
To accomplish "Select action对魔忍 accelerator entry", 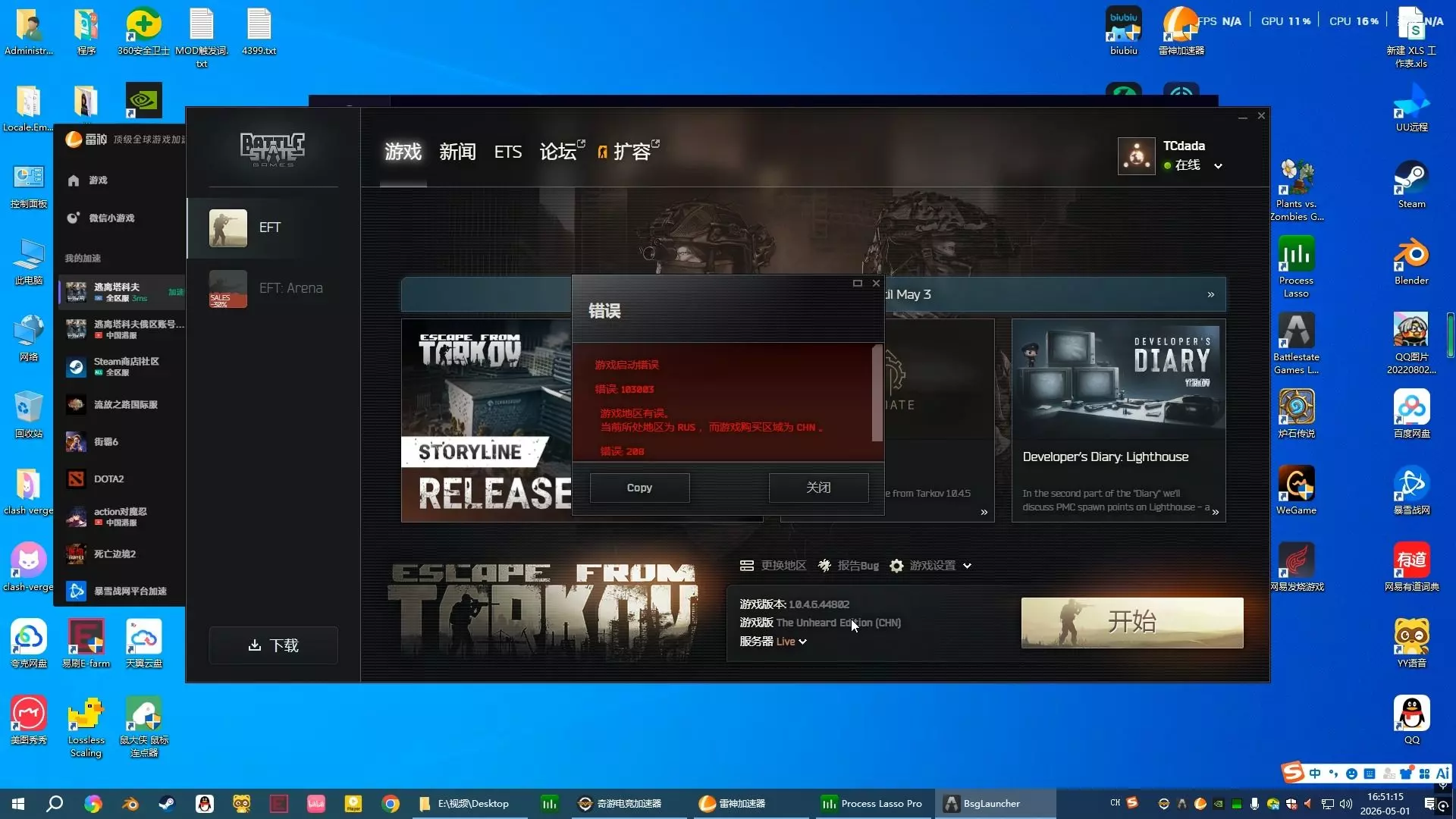I will pyautogui.click(x=122, y=516).
